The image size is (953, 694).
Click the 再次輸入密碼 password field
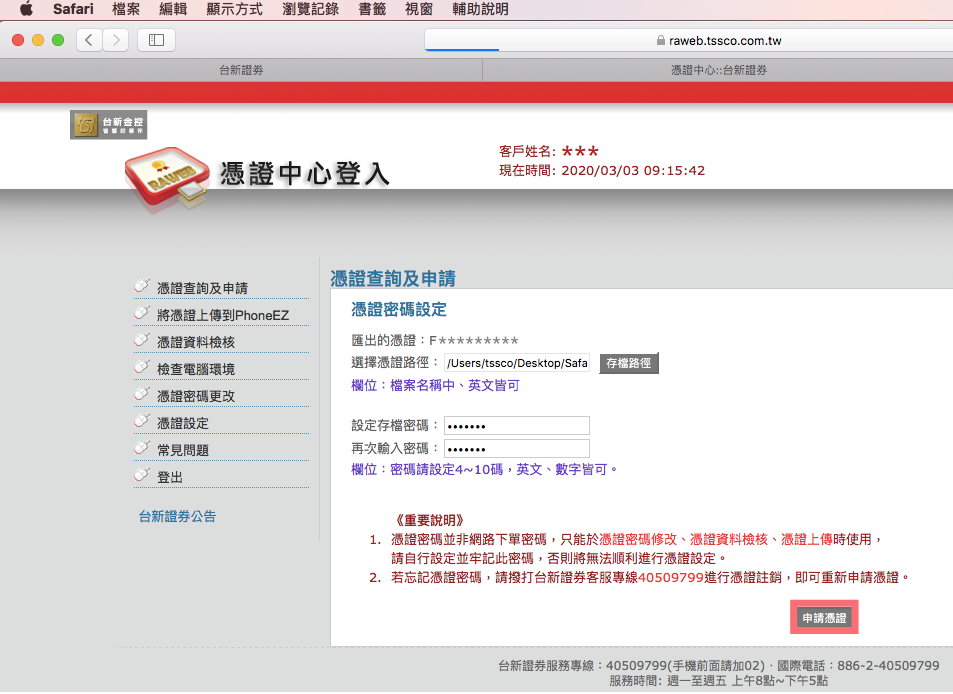pyautogui.click(x=517, y=448)
